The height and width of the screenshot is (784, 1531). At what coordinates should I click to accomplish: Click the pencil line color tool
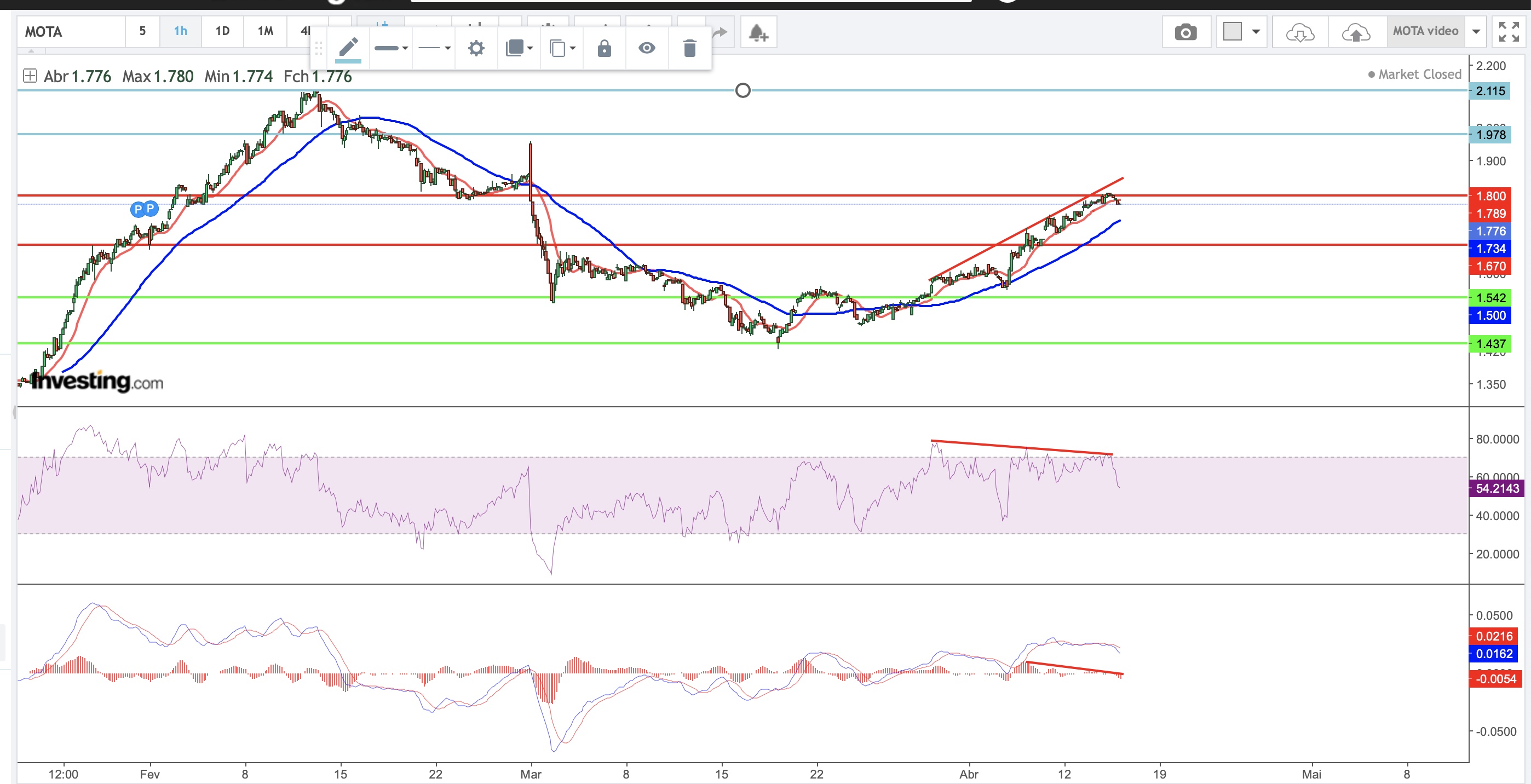348,48
